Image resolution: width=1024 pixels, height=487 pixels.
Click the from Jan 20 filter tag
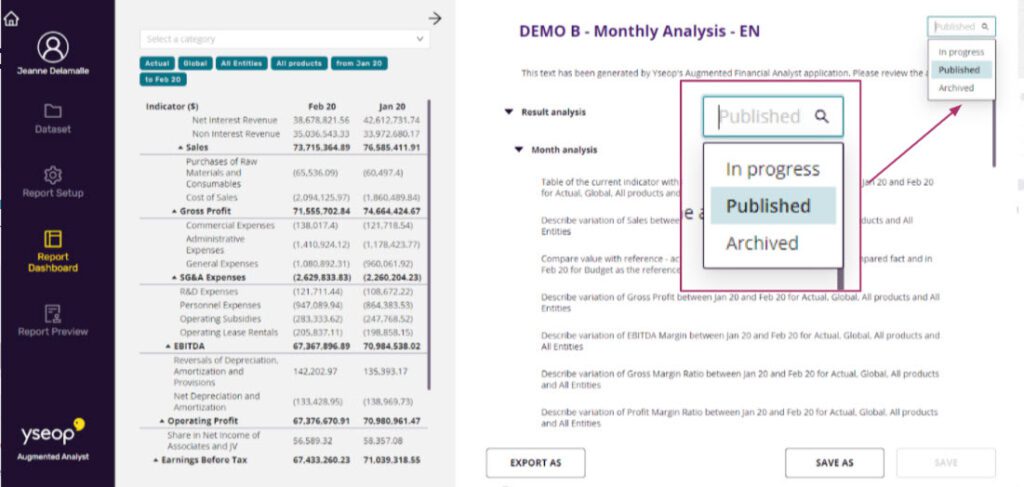tap(359, 63)
